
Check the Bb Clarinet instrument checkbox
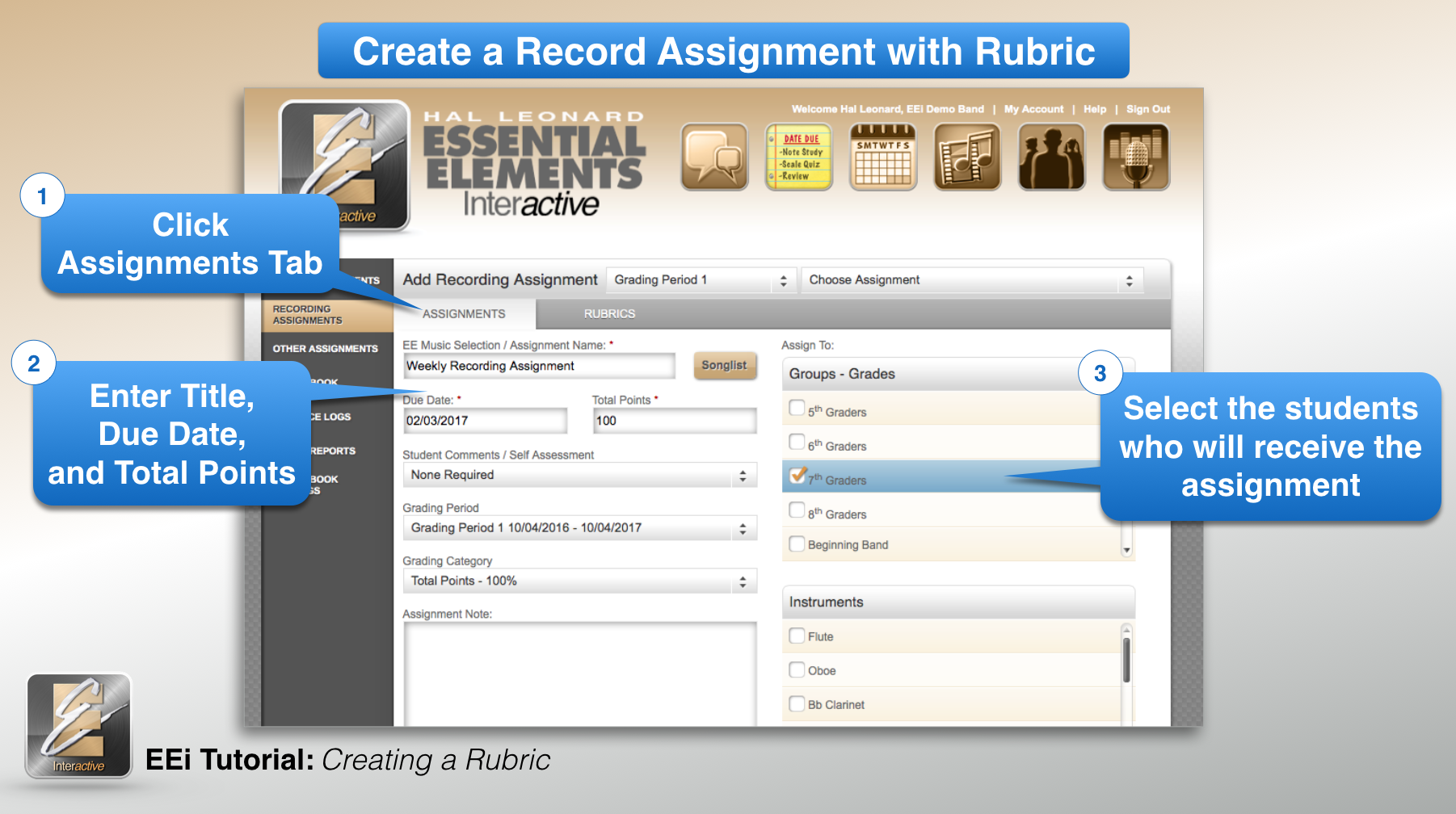pos(797,703)
